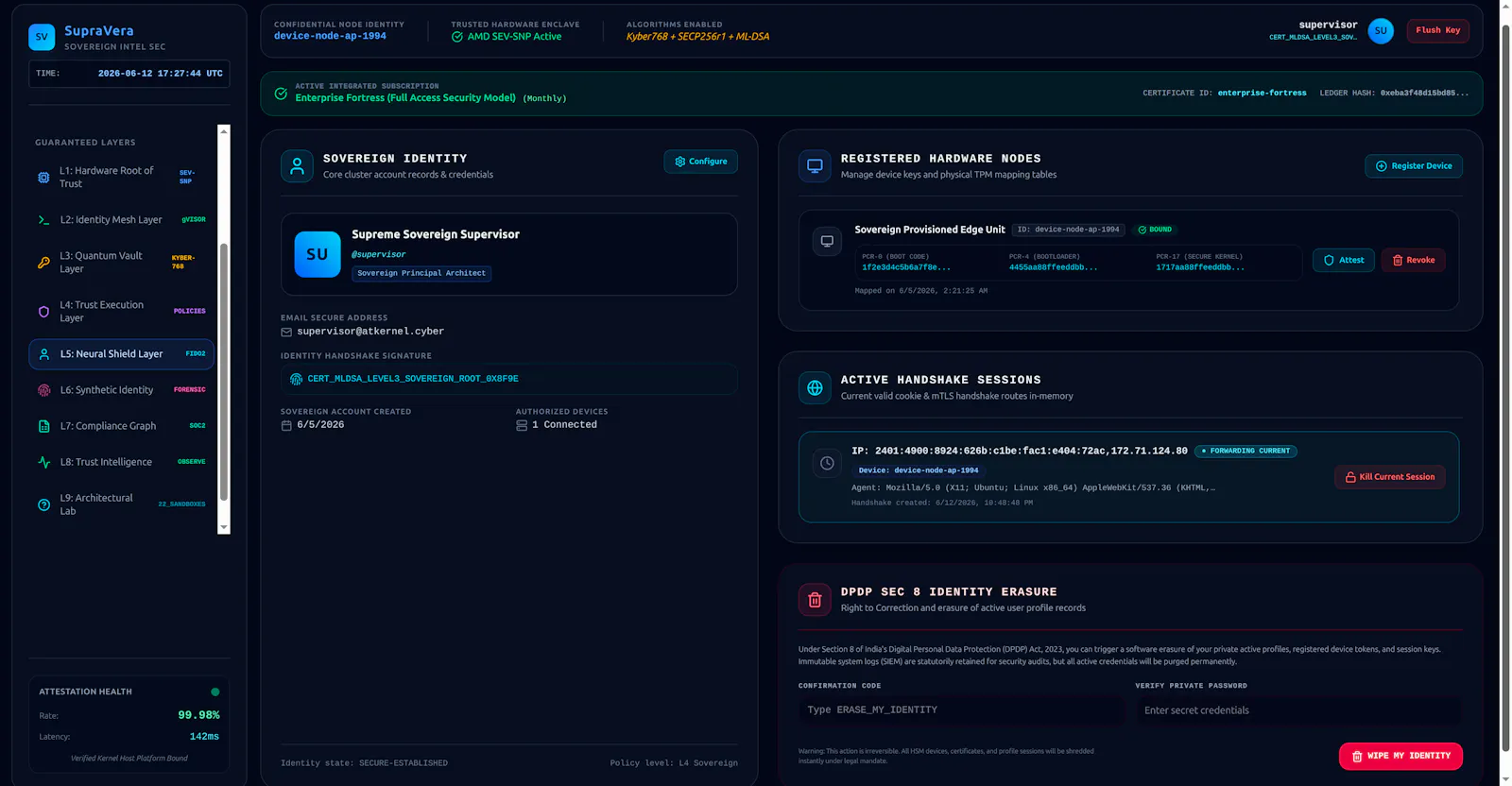The image size is (1512, 786).
Task: Click the Kyber768 + SECP256r1 + ML-DSA text
Action: click(x=697, y=37)
